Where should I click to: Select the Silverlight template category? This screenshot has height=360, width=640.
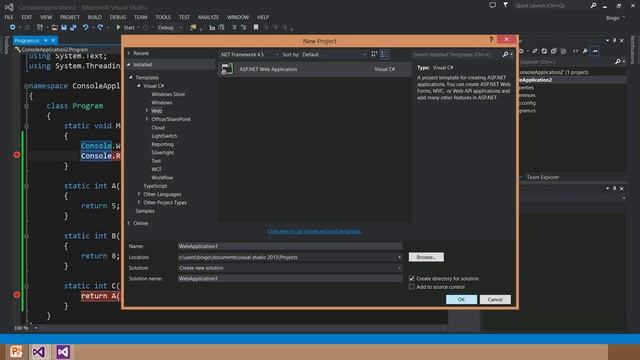(162, 152)
